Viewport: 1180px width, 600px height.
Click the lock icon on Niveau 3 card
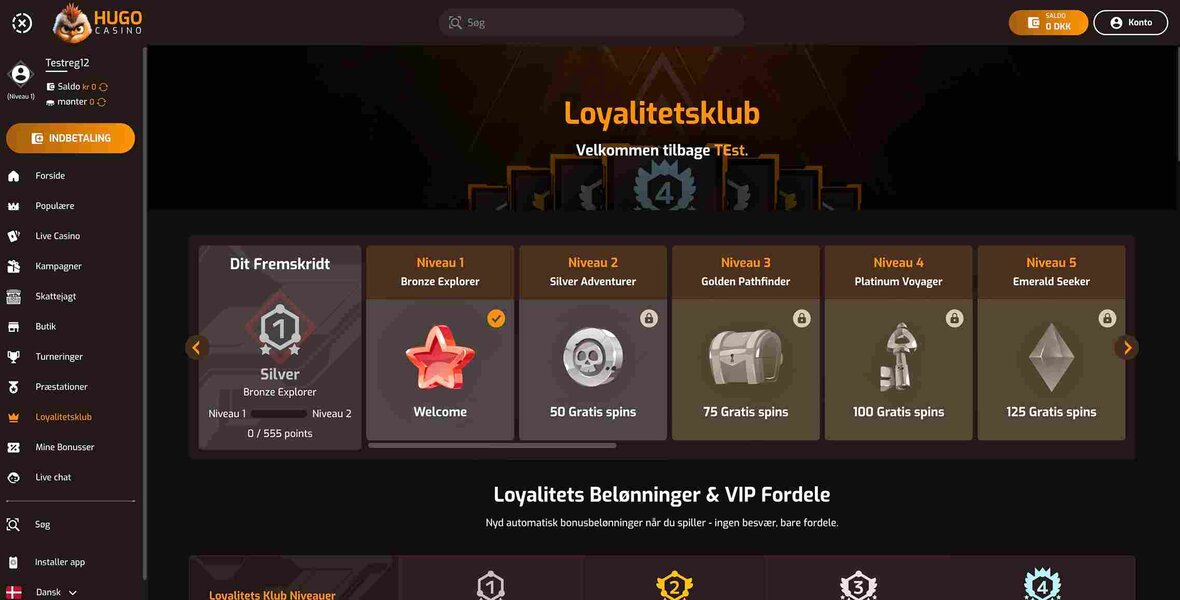point(801,318)
